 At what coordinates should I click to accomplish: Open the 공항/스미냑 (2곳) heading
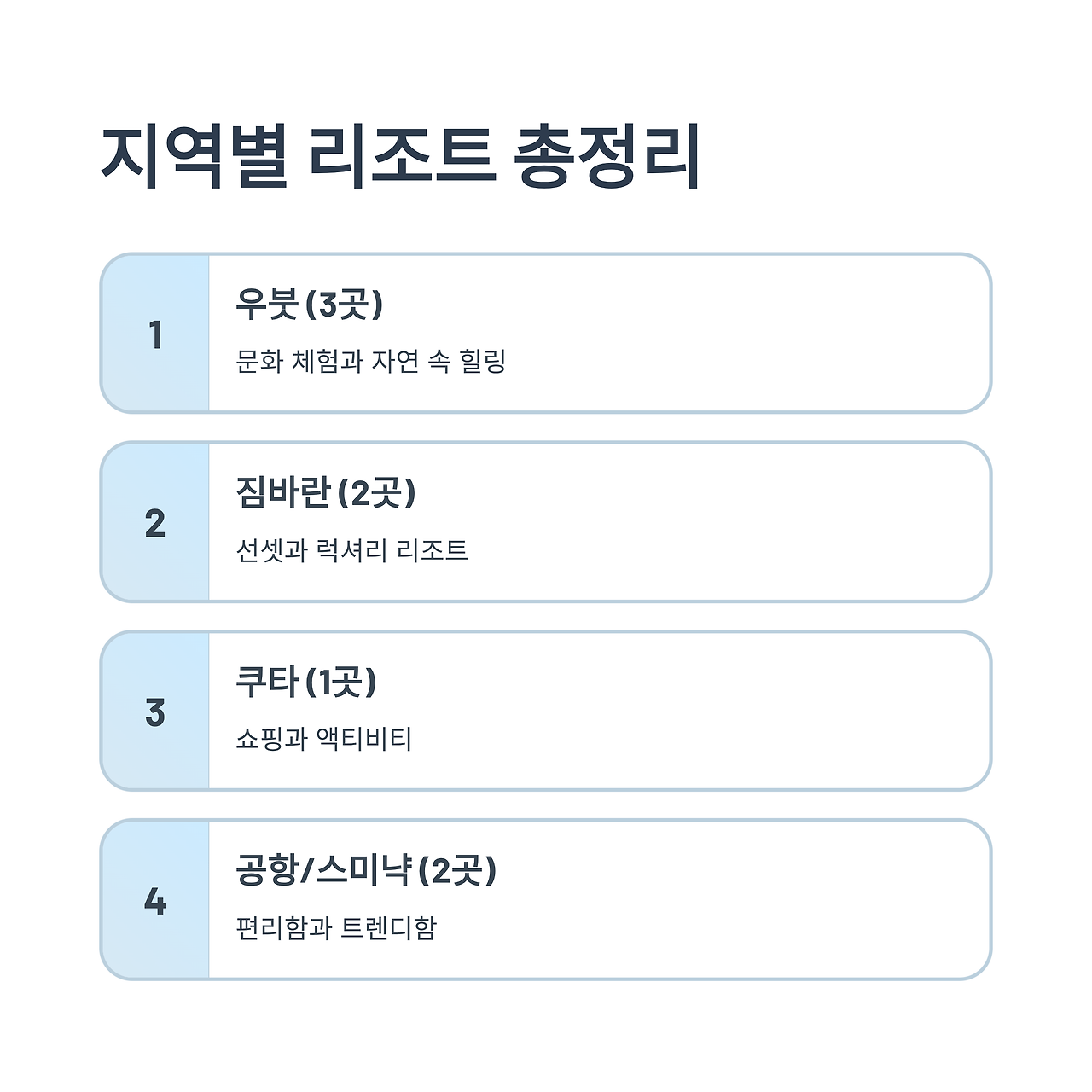coord(365,871)
